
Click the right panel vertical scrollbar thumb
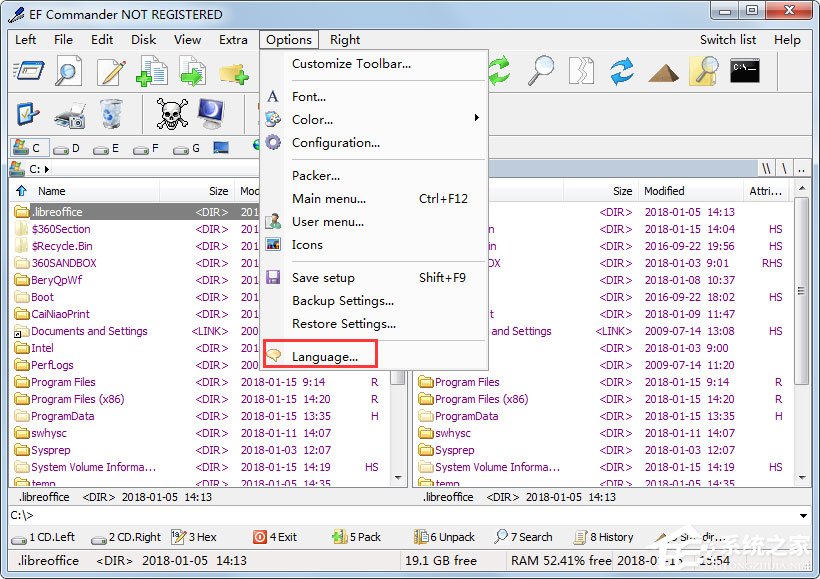pos(801,291)
